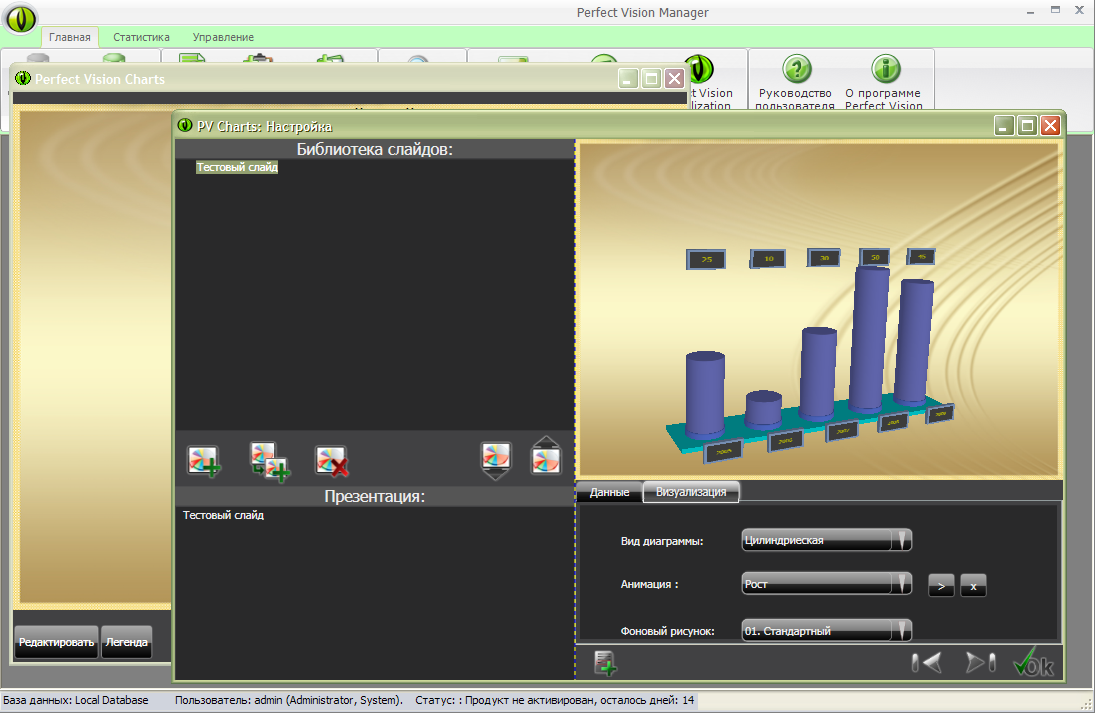Add a new slide to the library
Viewport: 1095px width, 713px height.
[x=204, y=461]
